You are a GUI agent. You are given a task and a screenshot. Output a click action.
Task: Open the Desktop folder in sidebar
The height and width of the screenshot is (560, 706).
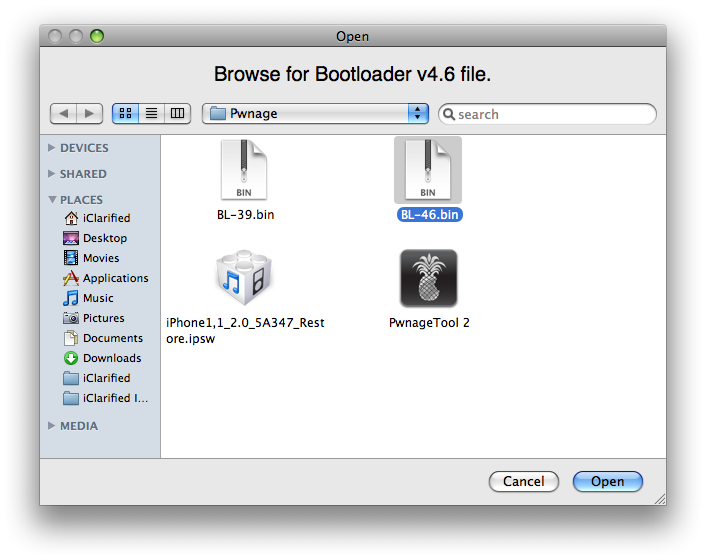click(x=104, y=238)
